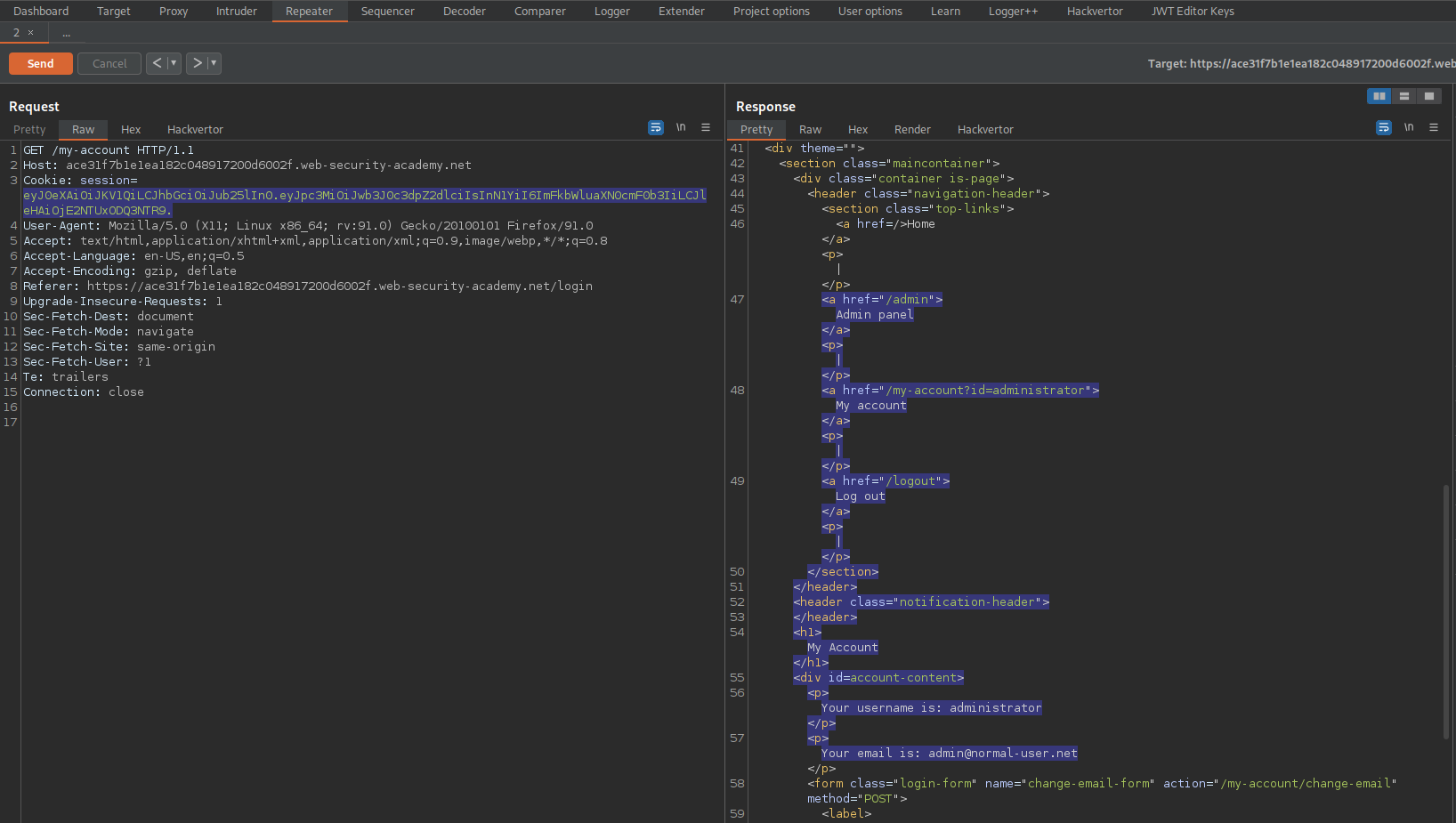1456x823 pixels.
Task: Click the Referer header line
Action: coord(308,286)
